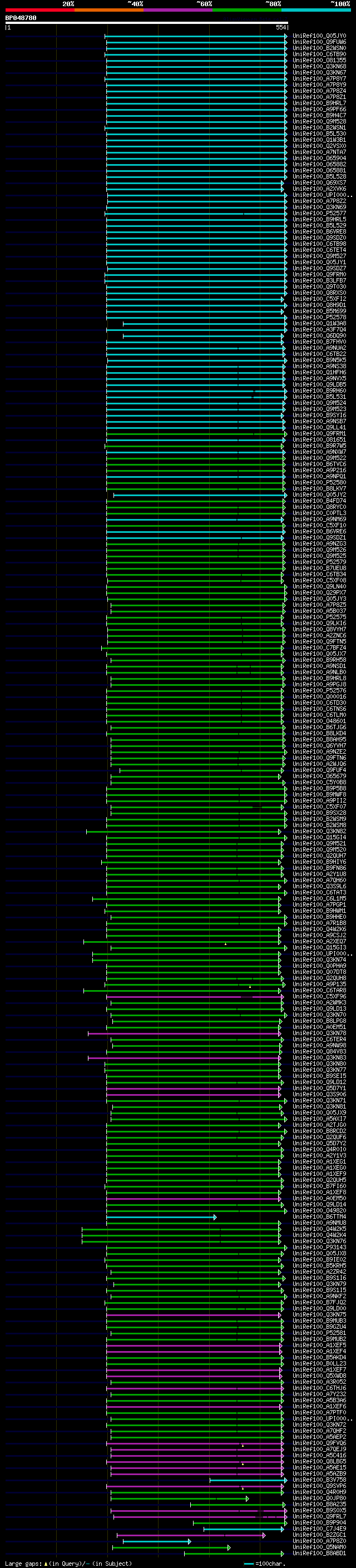Select the hit label UniRef100_C6THJ6

[x=319, y=1388]
